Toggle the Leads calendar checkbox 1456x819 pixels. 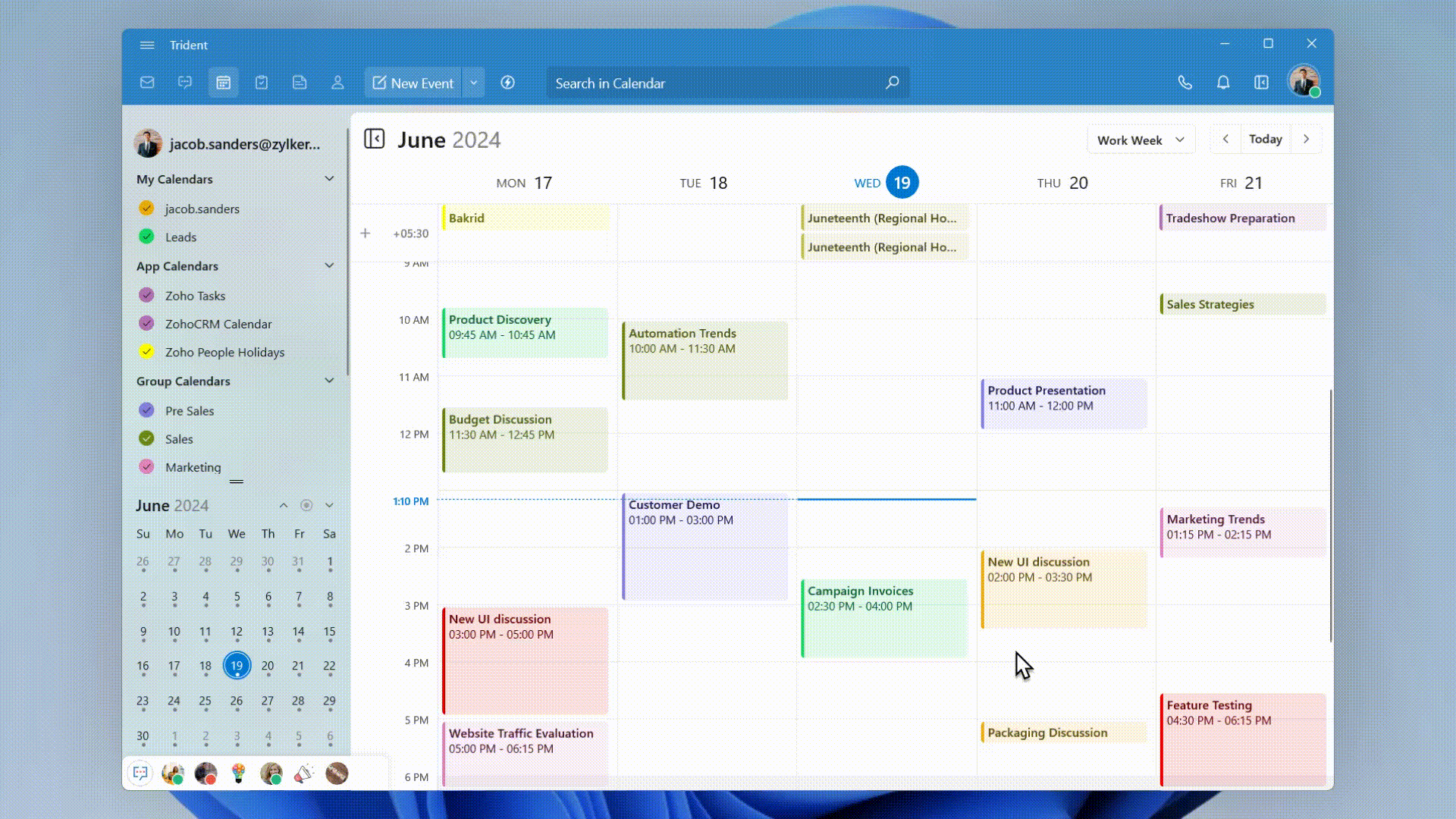click(x=146, y=237)
